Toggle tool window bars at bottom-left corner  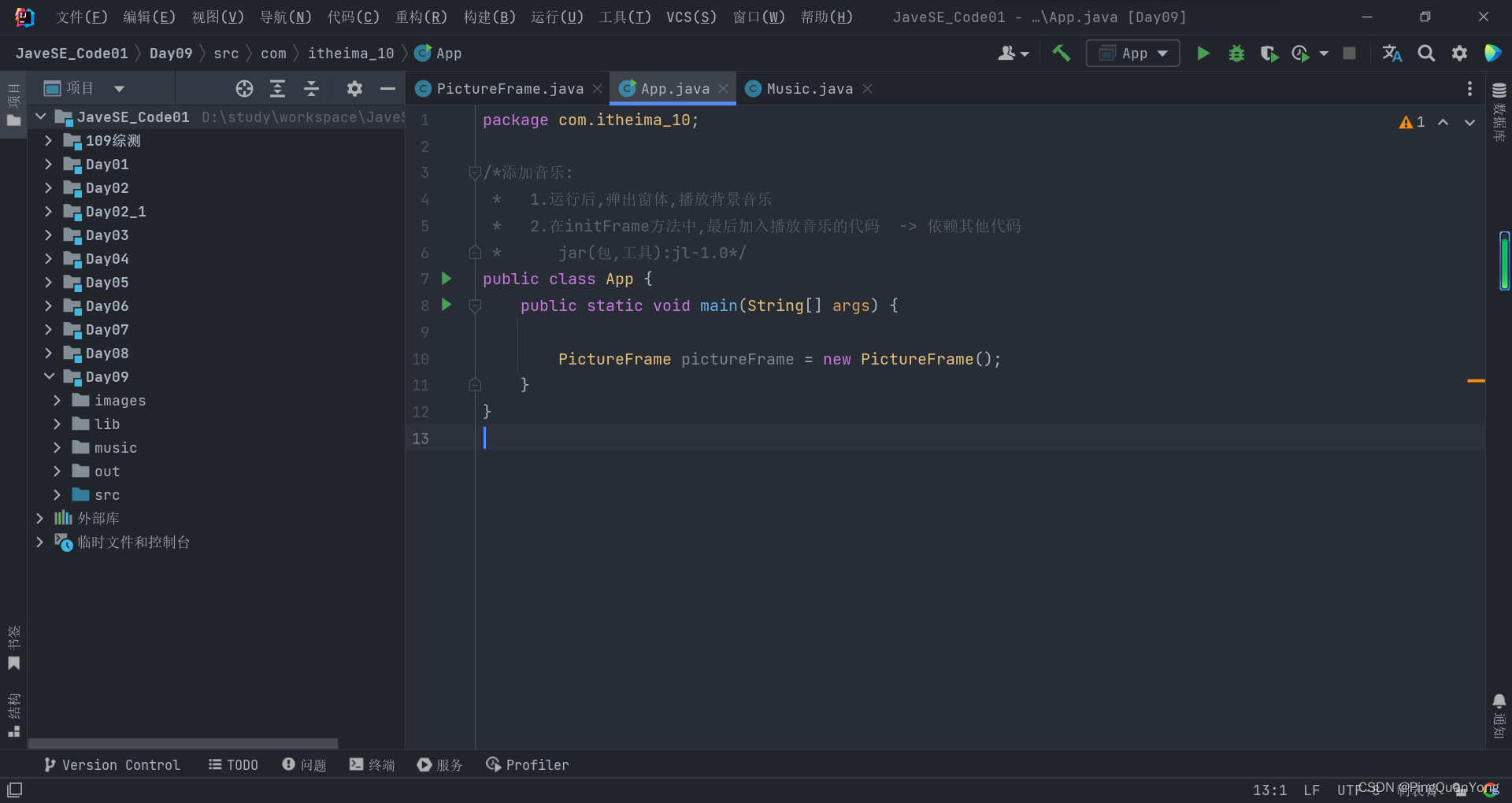point(14,790)
